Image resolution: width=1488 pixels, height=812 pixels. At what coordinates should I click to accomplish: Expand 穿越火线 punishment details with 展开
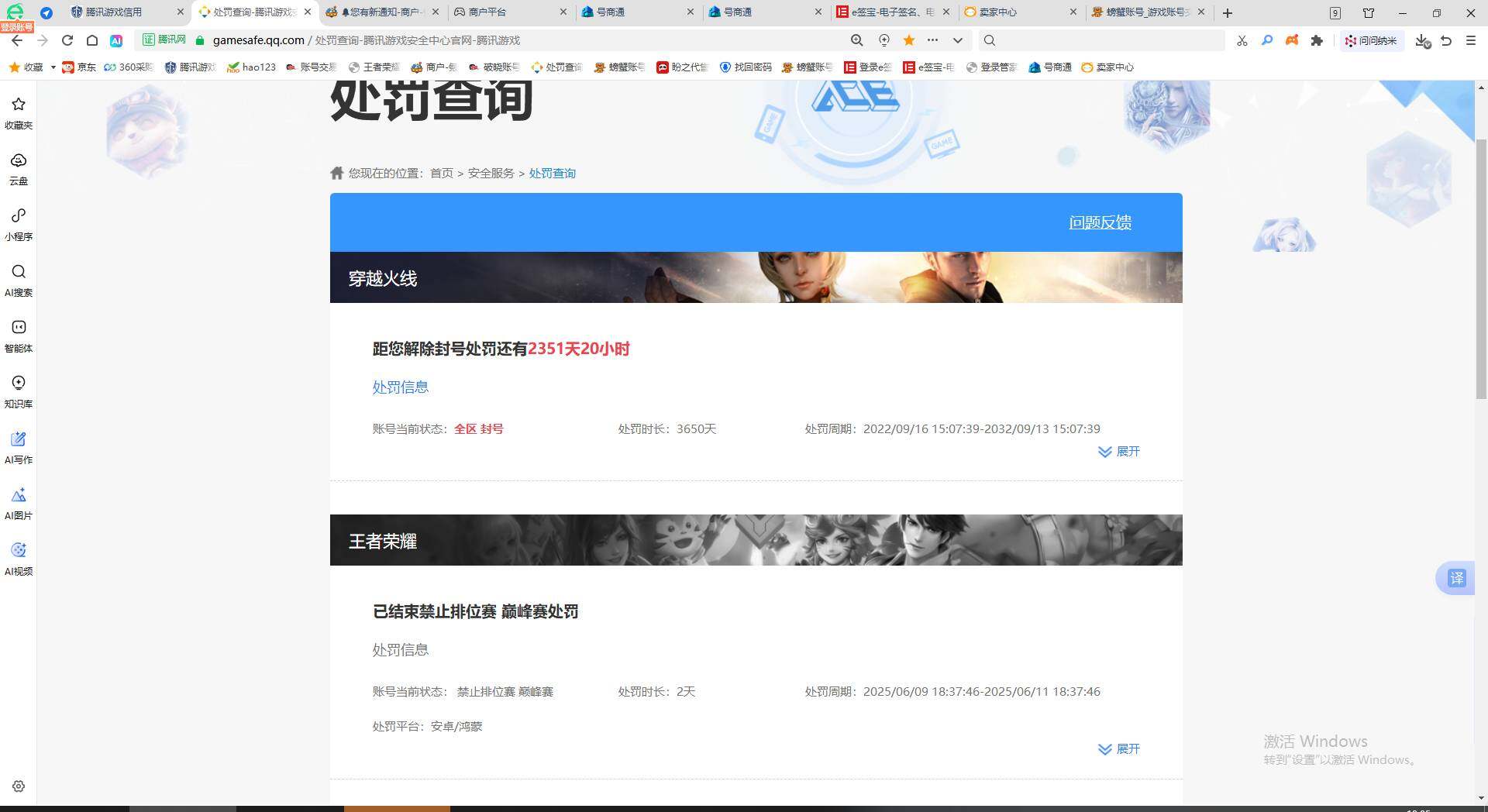(1118, 452)
